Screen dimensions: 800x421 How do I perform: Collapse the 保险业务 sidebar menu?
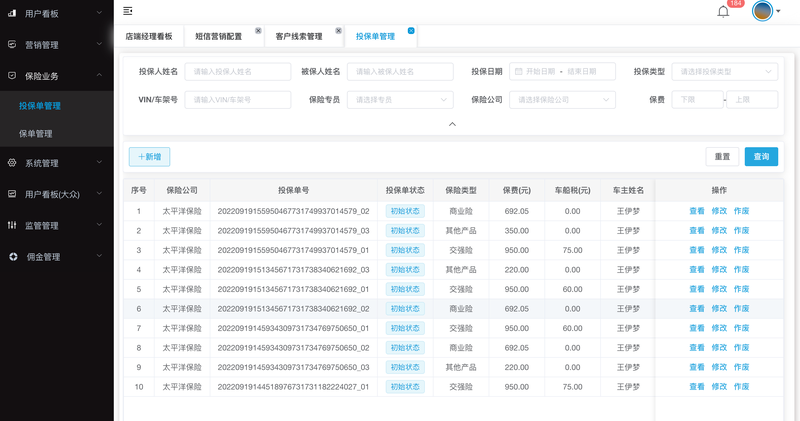99,75
